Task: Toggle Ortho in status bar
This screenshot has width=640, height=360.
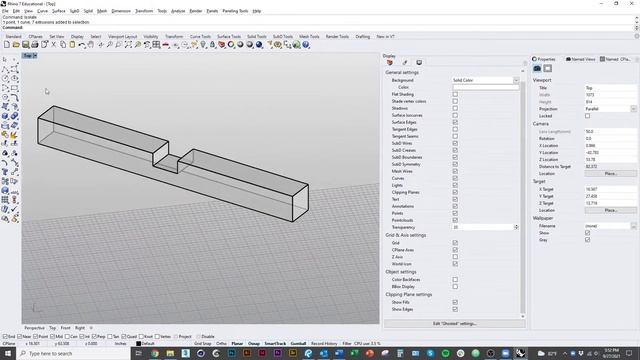Action: pyautogui.click(x=221, y=344)
